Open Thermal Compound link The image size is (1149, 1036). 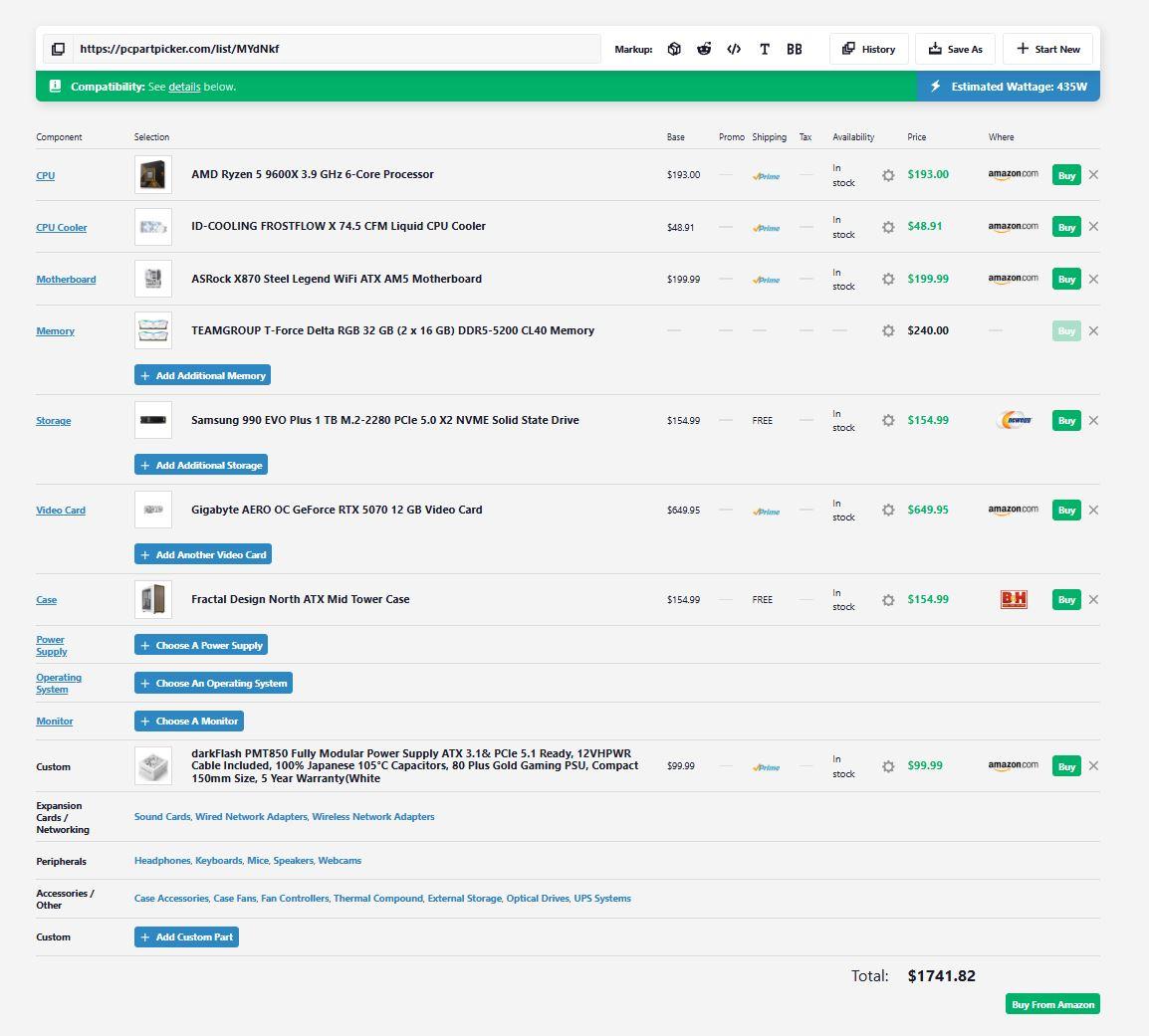(x=378, y=899)
